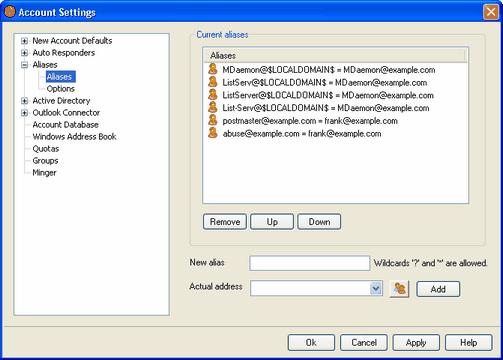Viewport: 503px width, 360px height.
Task: Click user icon of MDaemon@$LOCALDOMAIN$ alias row
Action: coord(213,69)
